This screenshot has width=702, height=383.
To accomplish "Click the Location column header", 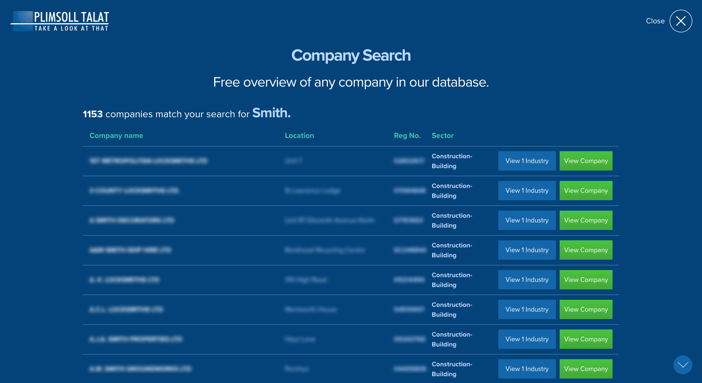I will click(299, 135).
